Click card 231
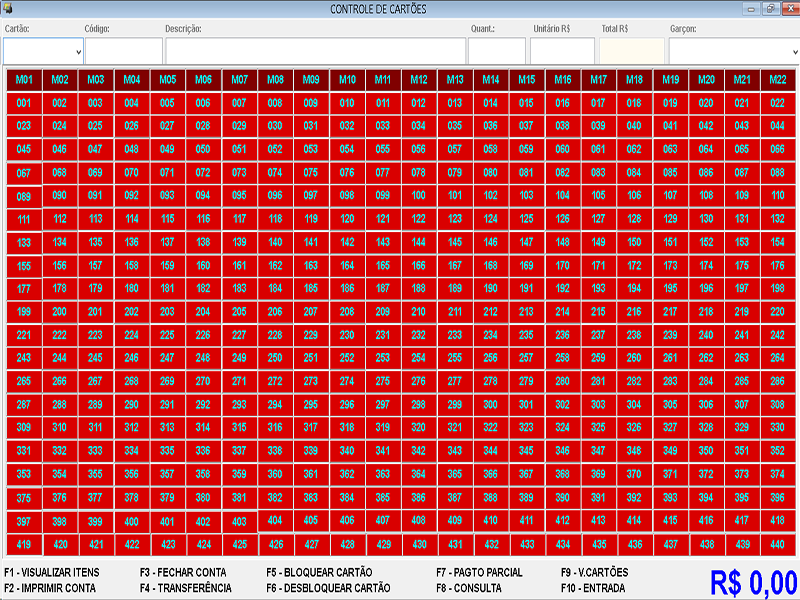The image size is (800, 600). tap(383, 335)
